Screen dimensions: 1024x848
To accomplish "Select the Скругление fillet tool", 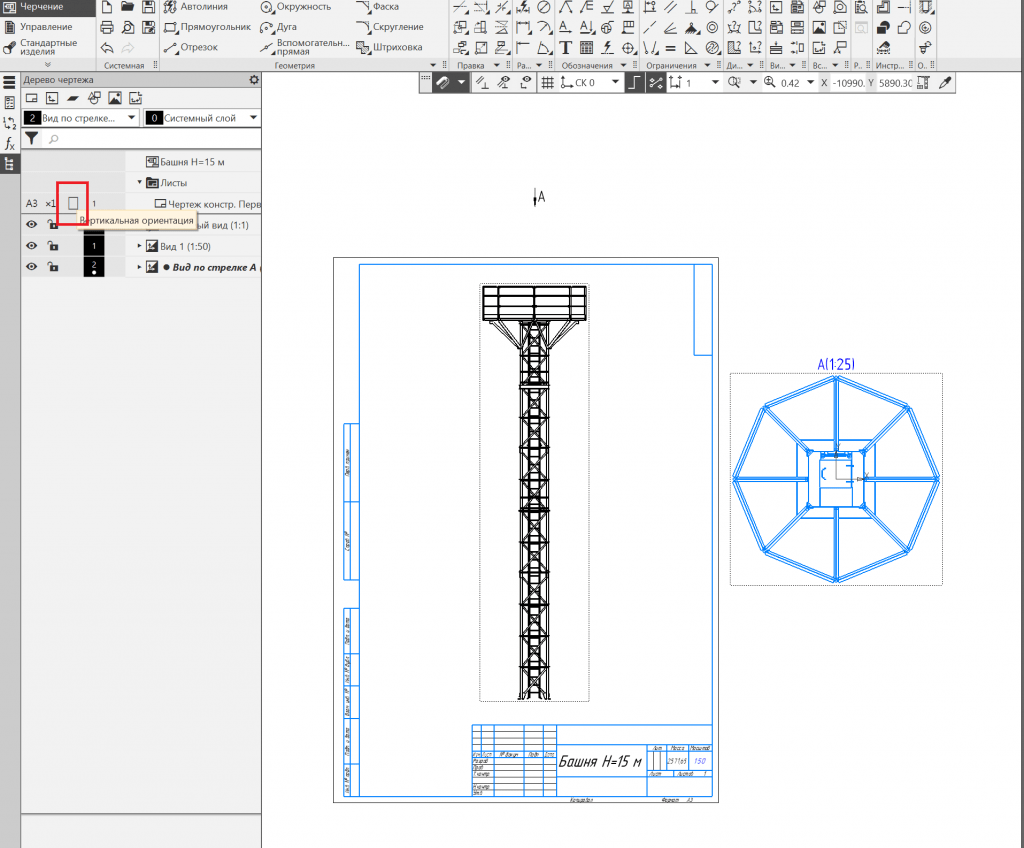I will click(x=390, y=27).
